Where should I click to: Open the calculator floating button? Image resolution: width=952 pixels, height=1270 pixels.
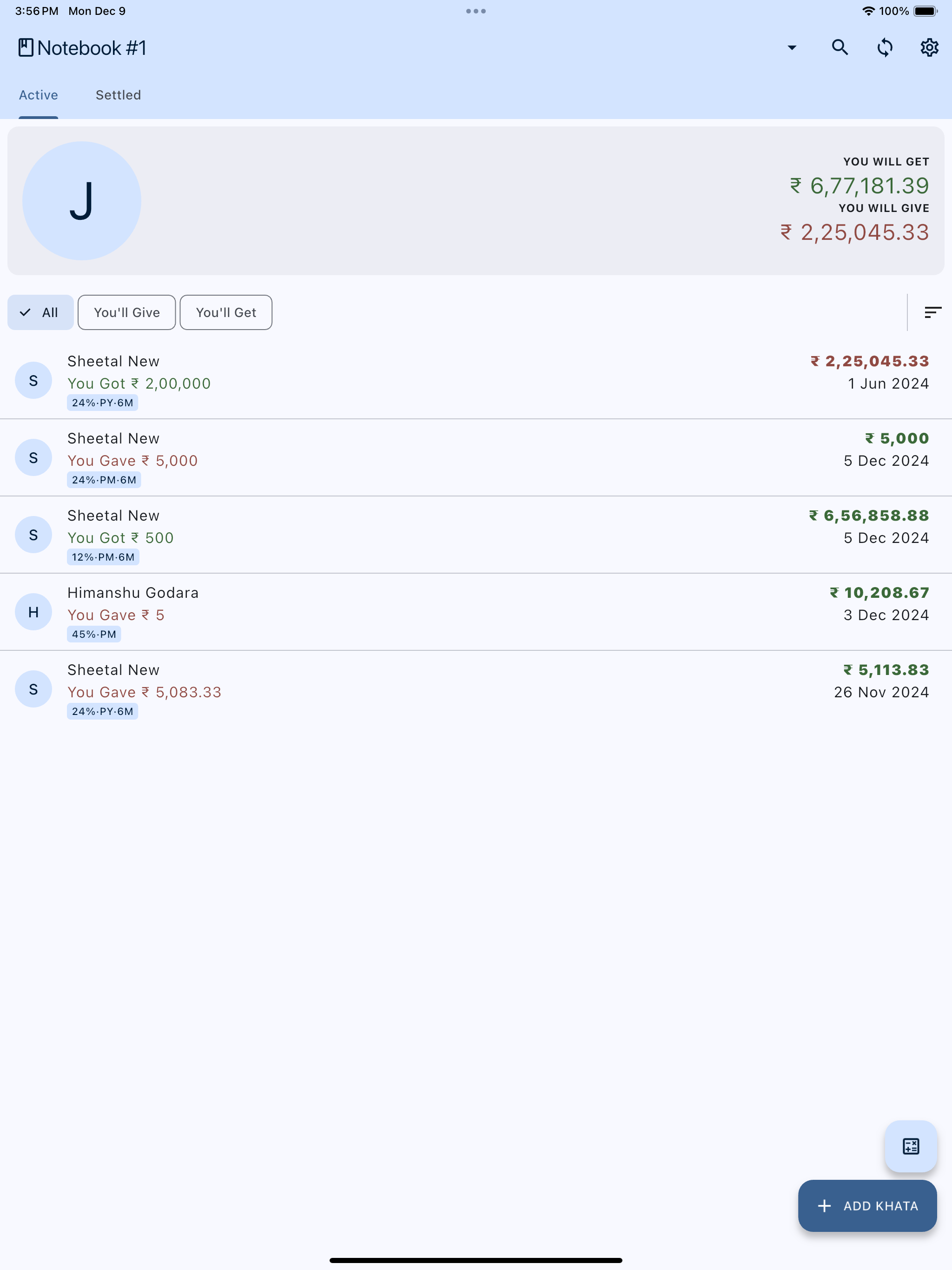[x=911, y=1146]
